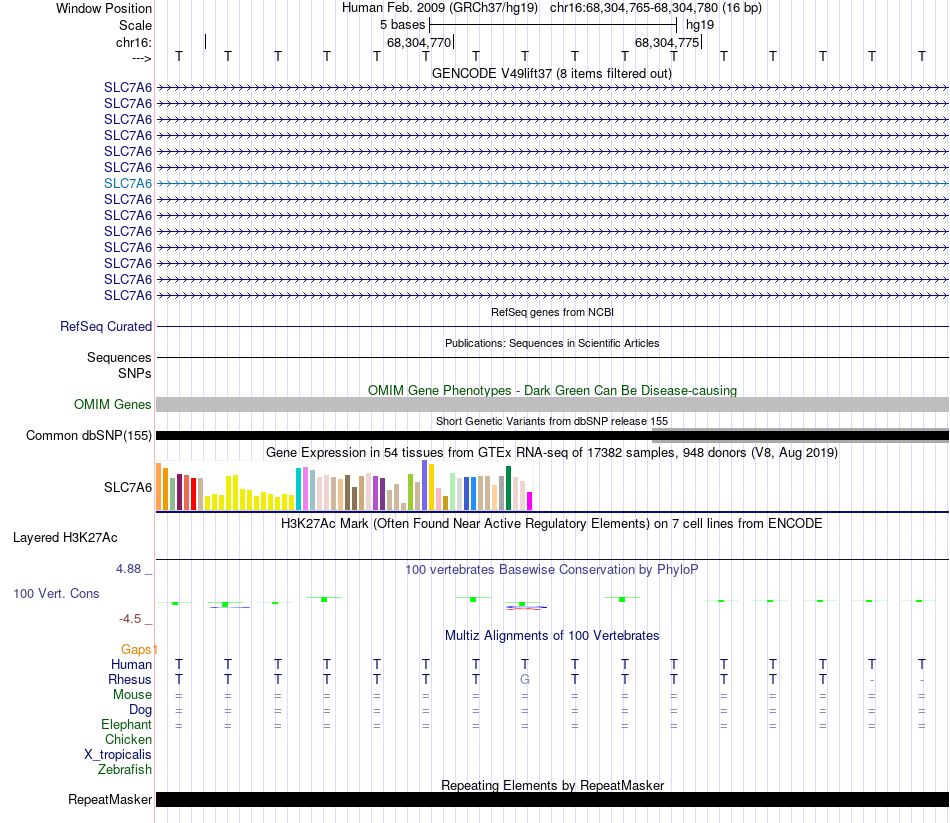Open 'Multiz Alignments of 100 Vertebrates' title

(x=552, y=636)
